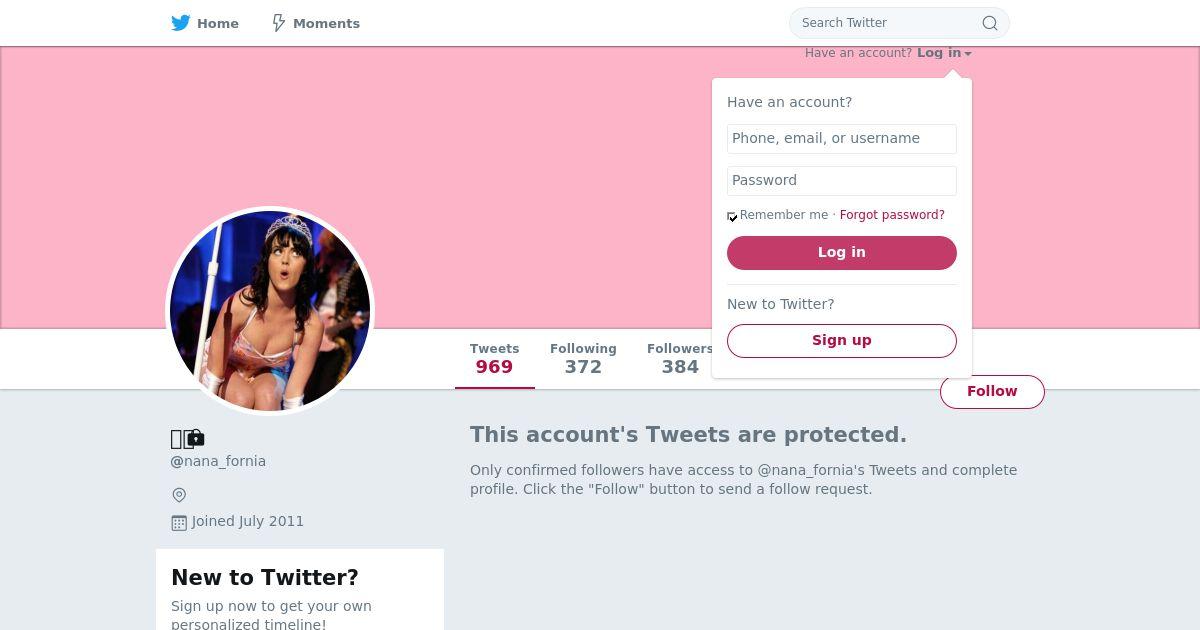Click the location pin icon
The image size is (1200, 630).
click(x=179, y=495)
